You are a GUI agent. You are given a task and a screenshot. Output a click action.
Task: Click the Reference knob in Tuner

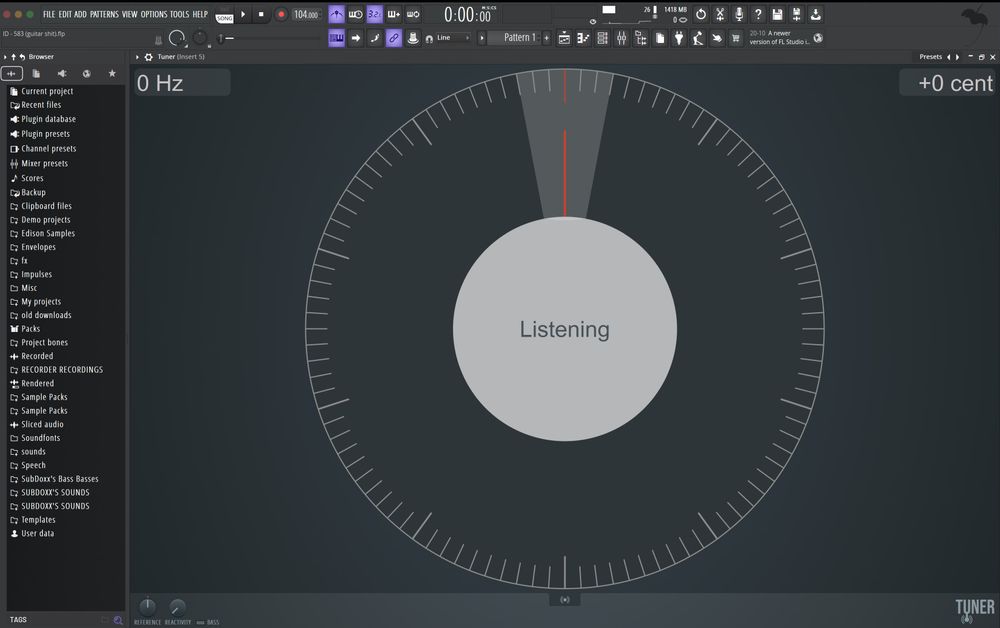pyautogui.click(x=147, y=606)
